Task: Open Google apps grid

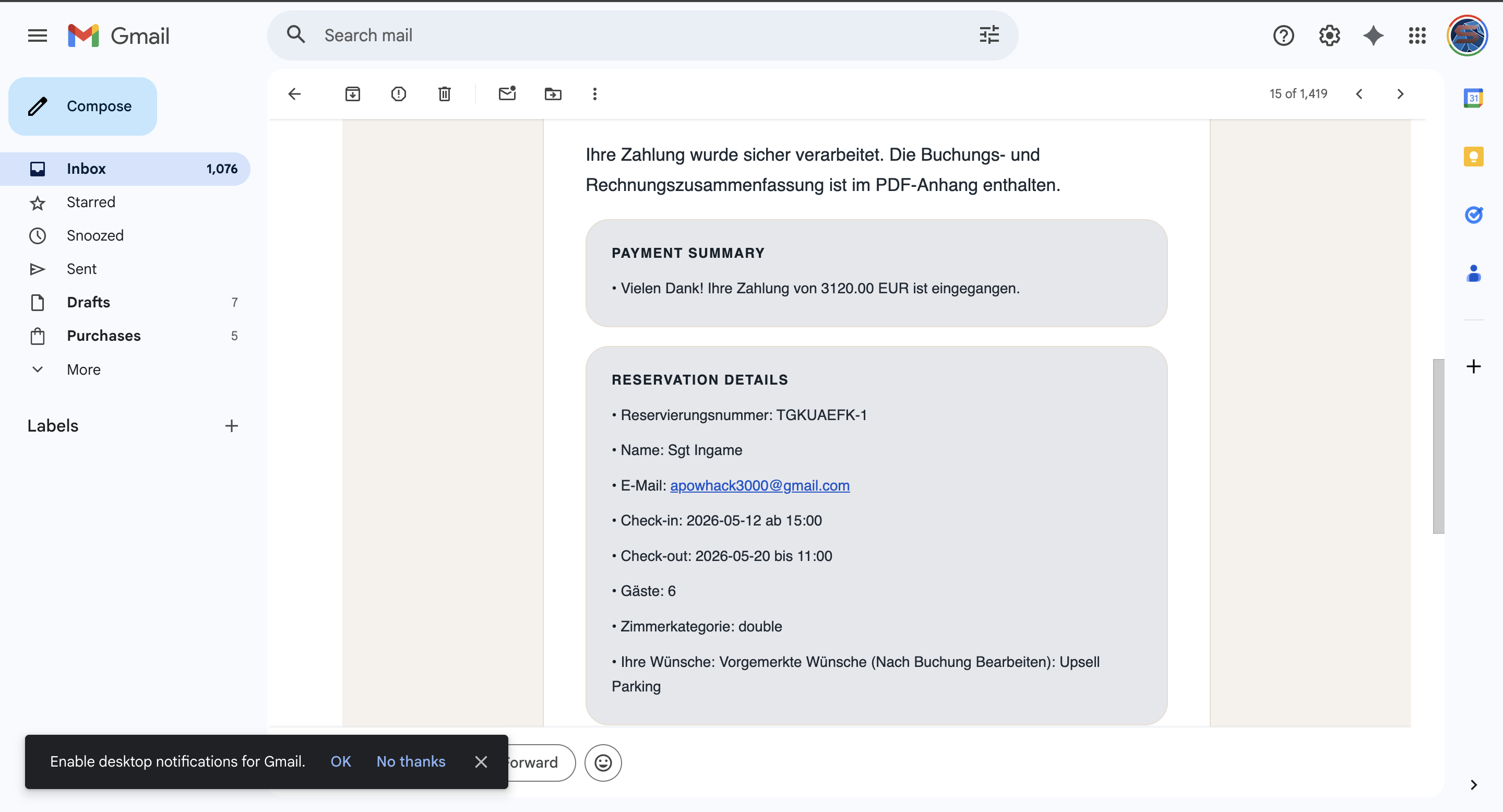Action: click(x=1417, y=35)
